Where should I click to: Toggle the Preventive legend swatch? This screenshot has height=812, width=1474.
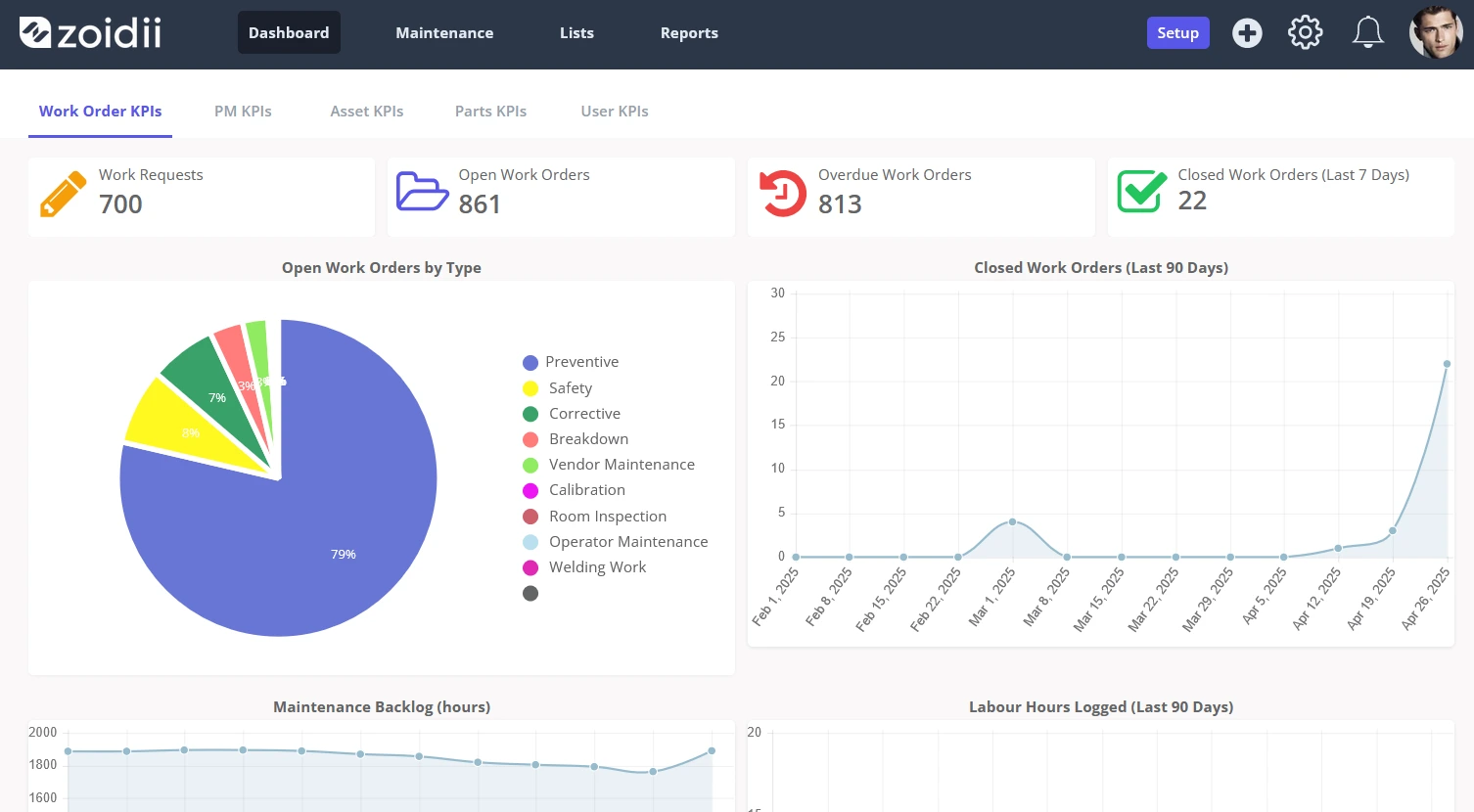tap(530, 363)
